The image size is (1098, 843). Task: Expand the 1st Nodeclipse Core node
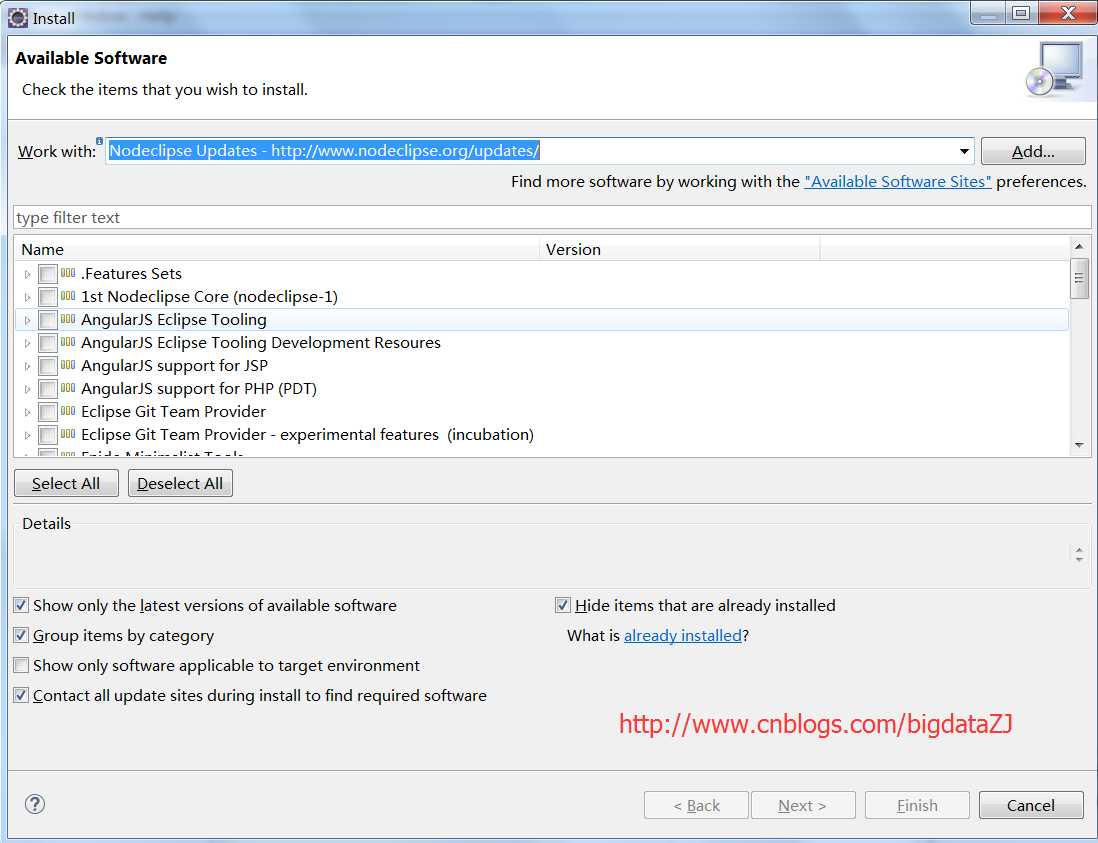click(x=27, y=297)
